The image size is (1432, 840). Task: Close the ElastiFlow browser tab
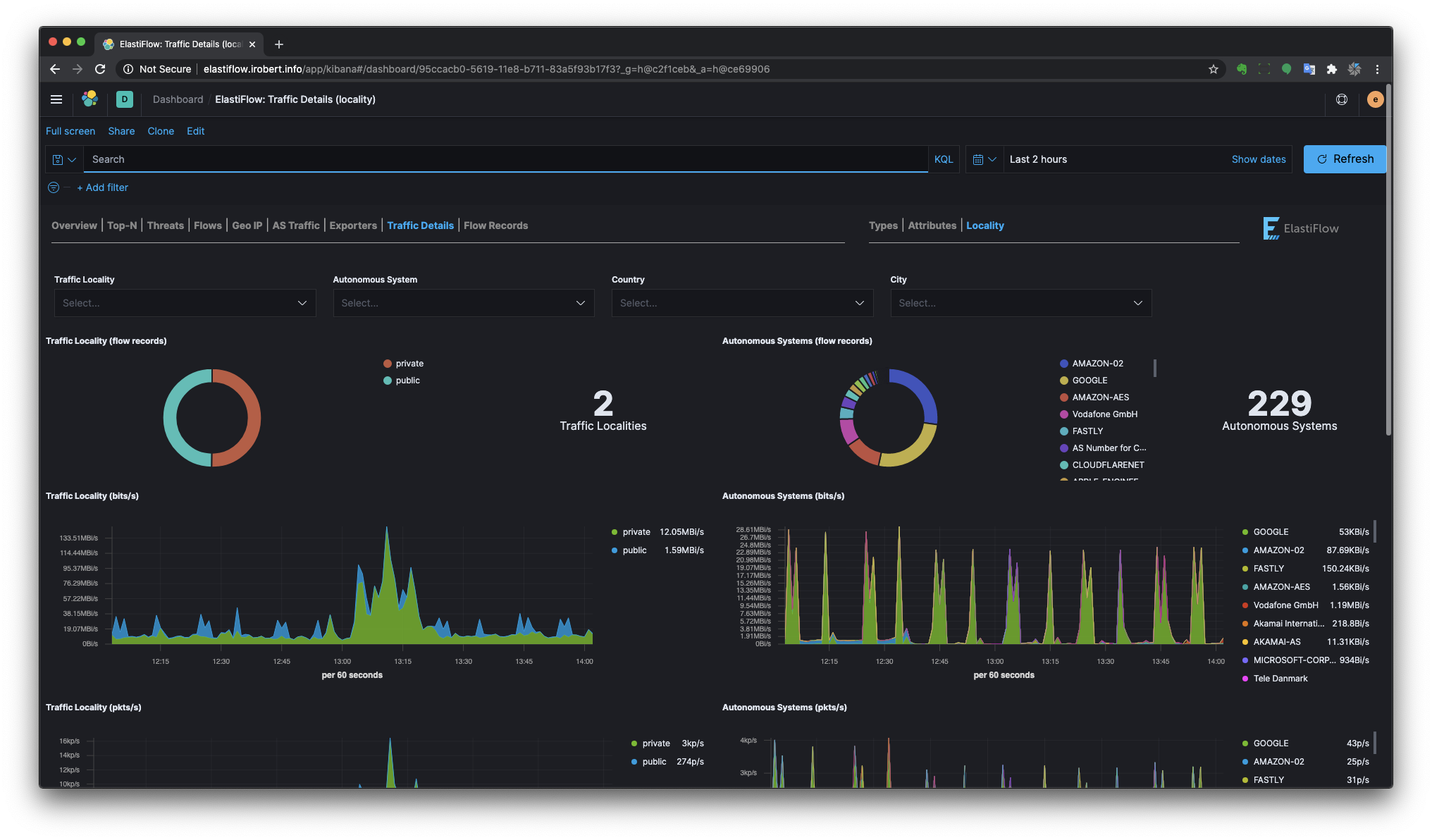[x=252, y=44]
